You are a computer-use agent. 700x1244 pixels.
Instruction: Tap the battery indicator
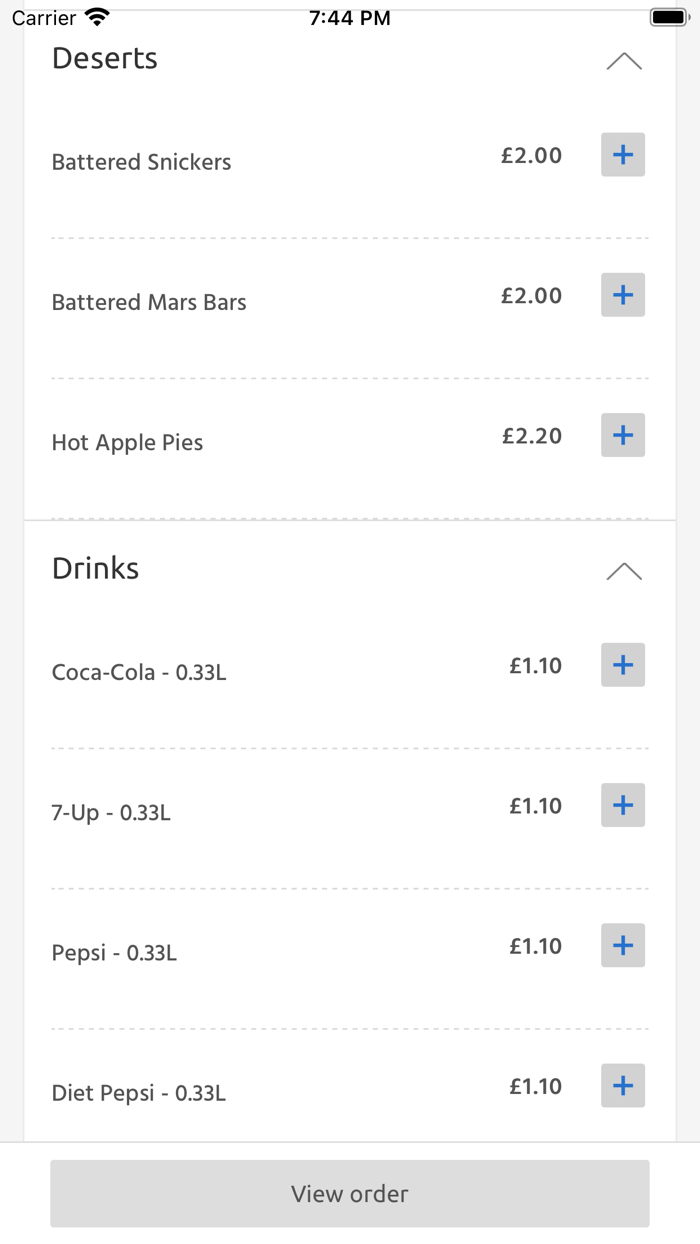[x=667, y=16]
